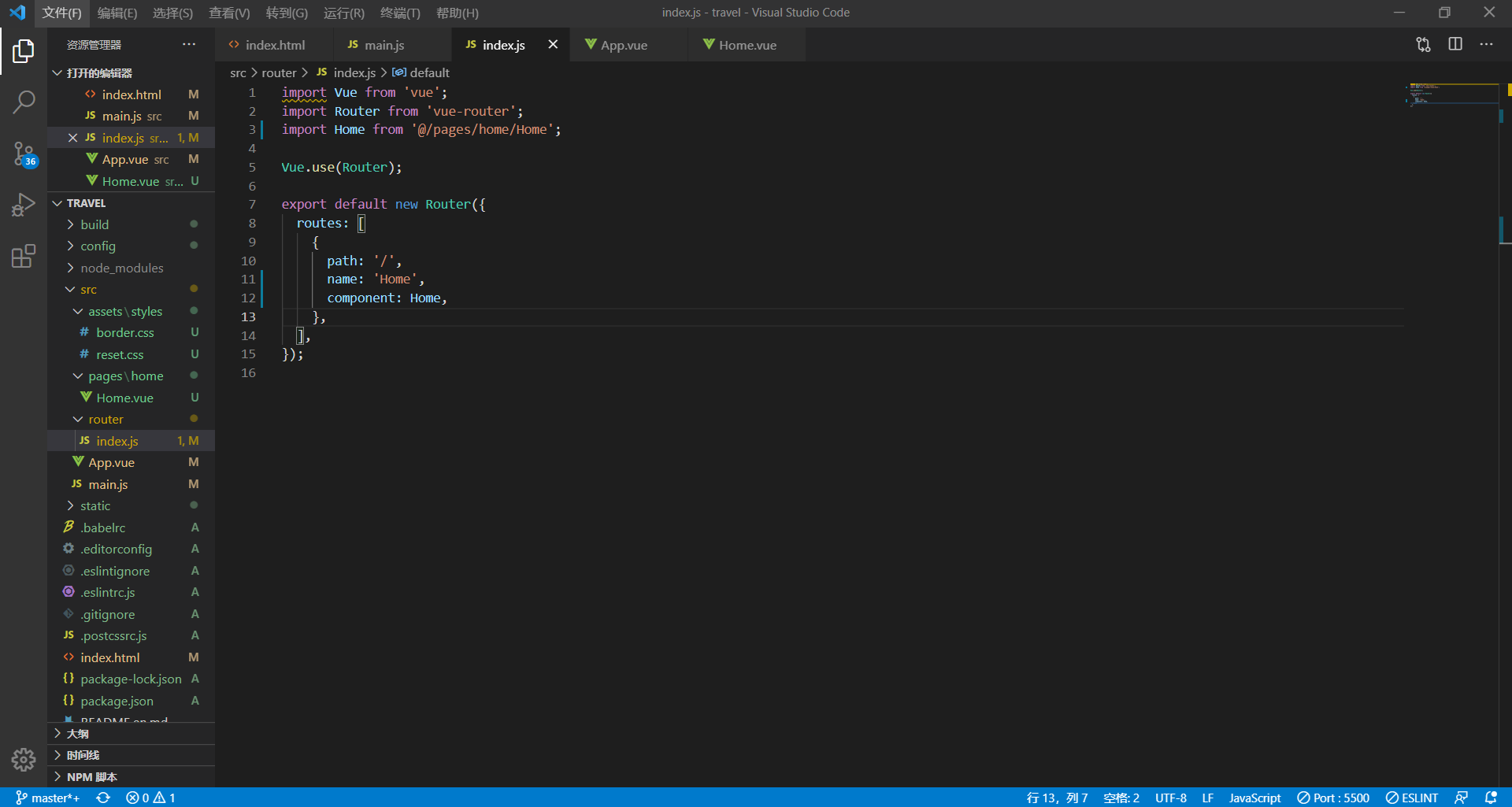
Task: Switch to the Home.vue editor tab
Action: 747,45
